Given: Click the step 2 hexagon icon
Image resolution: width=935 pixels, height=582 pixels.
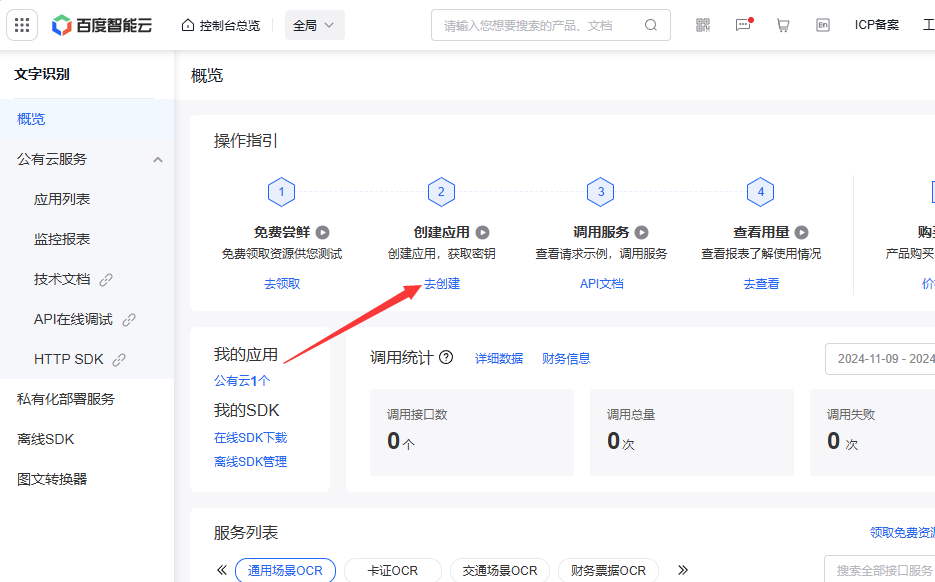Looking at the screenshot, I should click(x=441, y=192).
